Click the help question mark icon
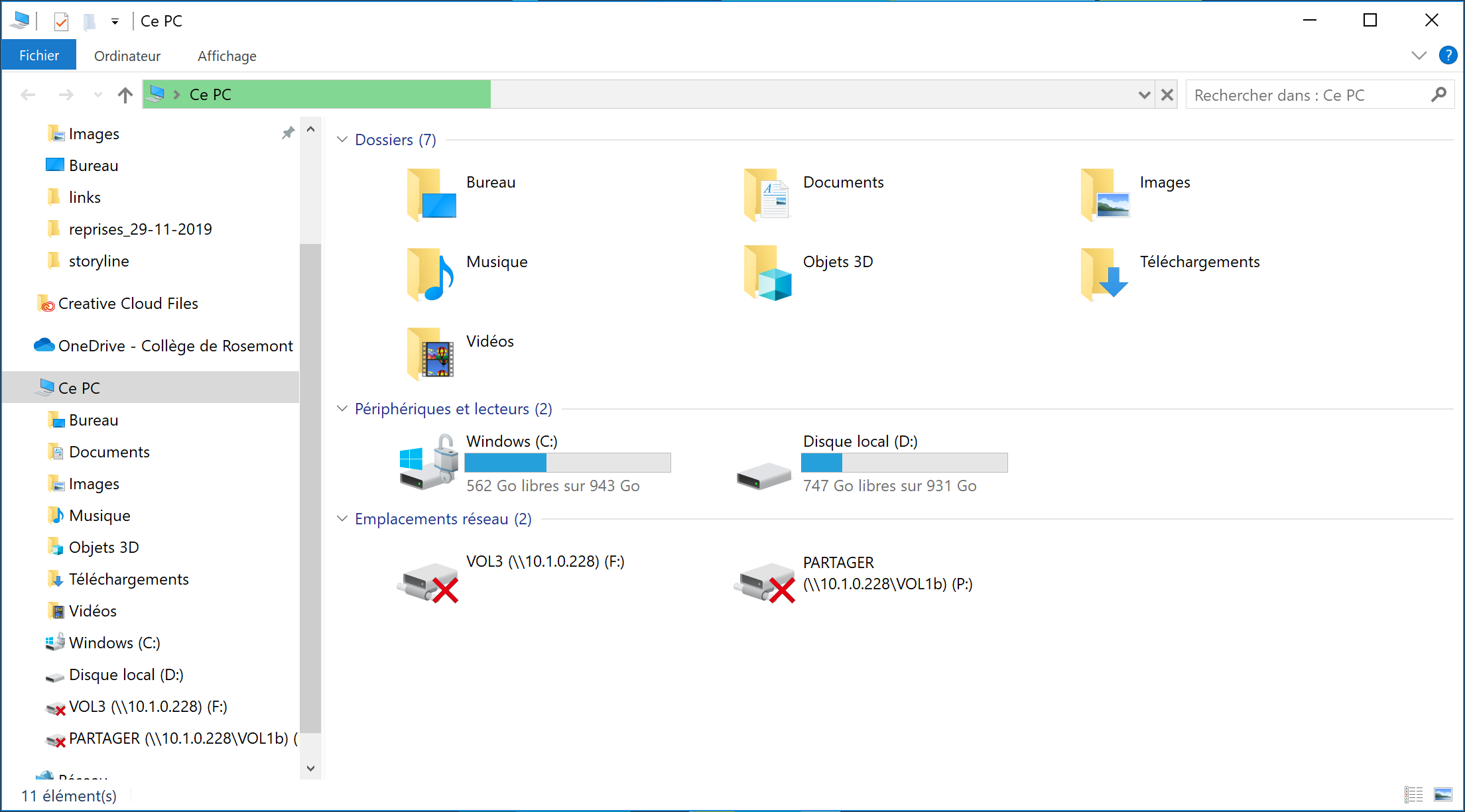 1448,56
